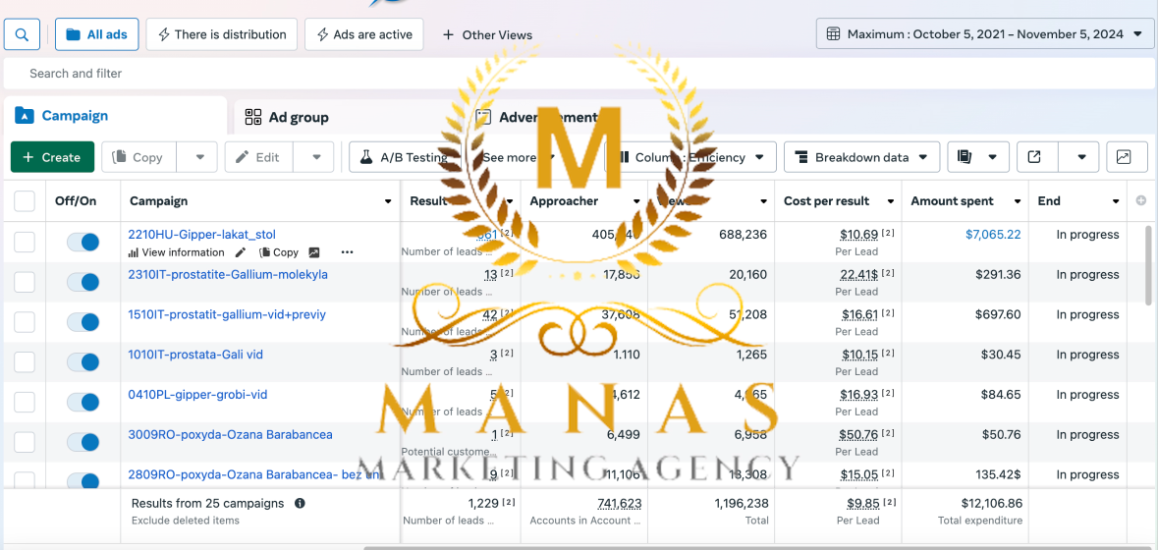Open the reports icon dropdown

979,157
